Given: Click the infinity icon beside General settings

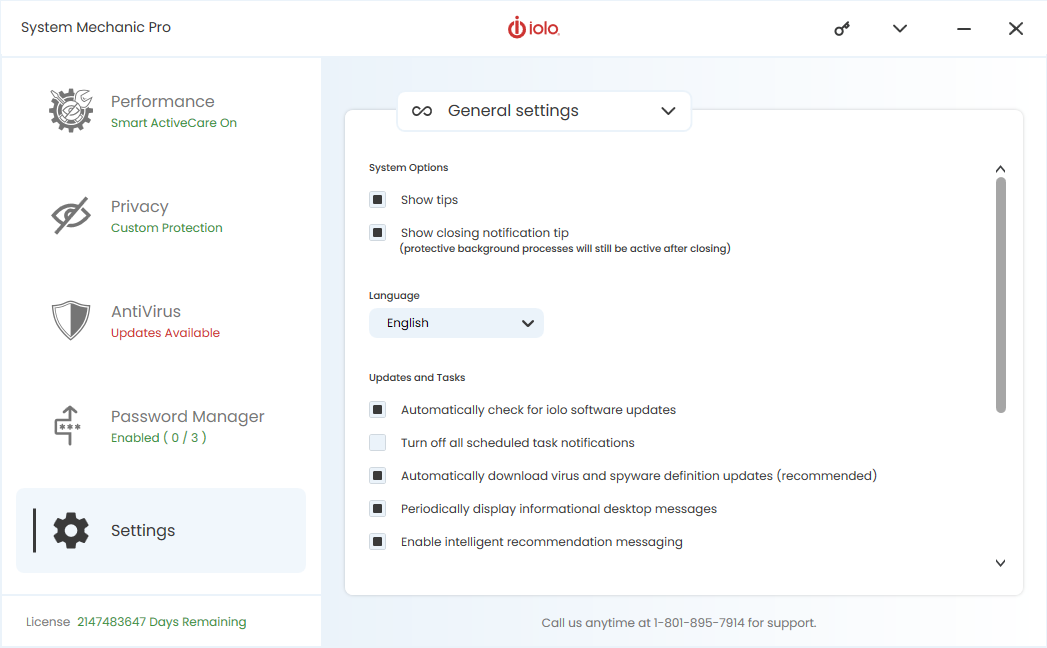Looking at the screenshot, I should click(x=422, y=111).
